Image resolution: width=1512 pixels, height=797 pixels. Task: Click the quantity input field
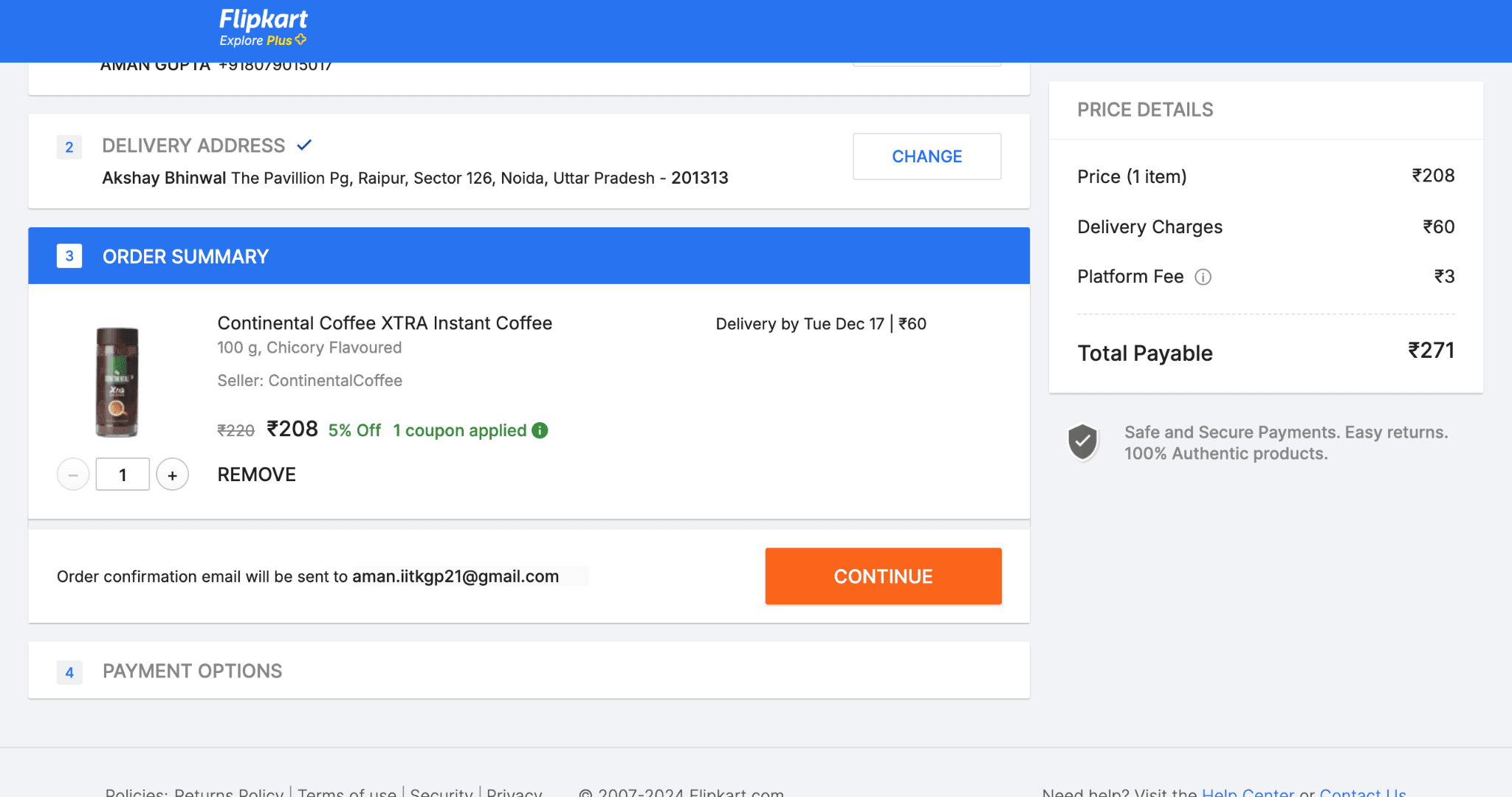pyautogui.click(x=123, y=475)
